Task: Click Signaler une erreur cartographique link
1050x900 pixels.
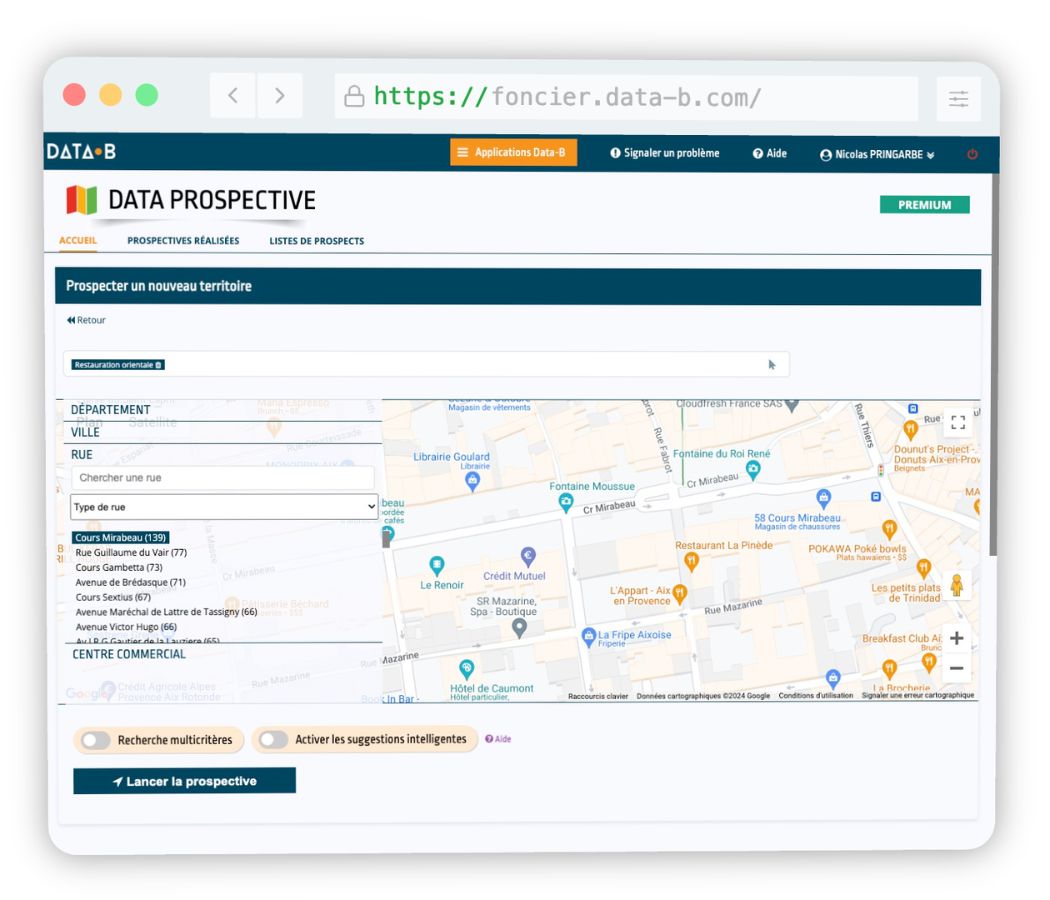Action: tap(917, 696)
